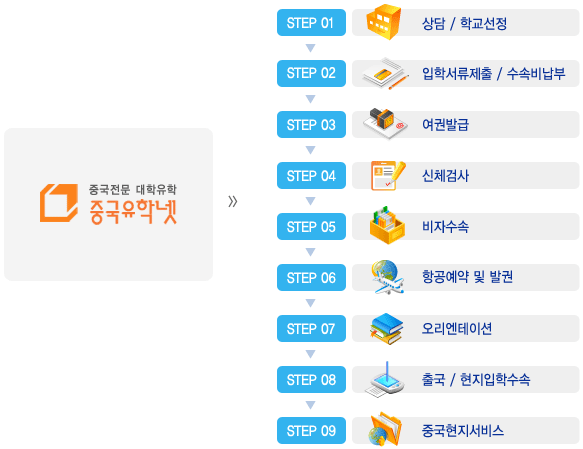
Task: Open the medical checkup form icon
Action: click(388, 175)
